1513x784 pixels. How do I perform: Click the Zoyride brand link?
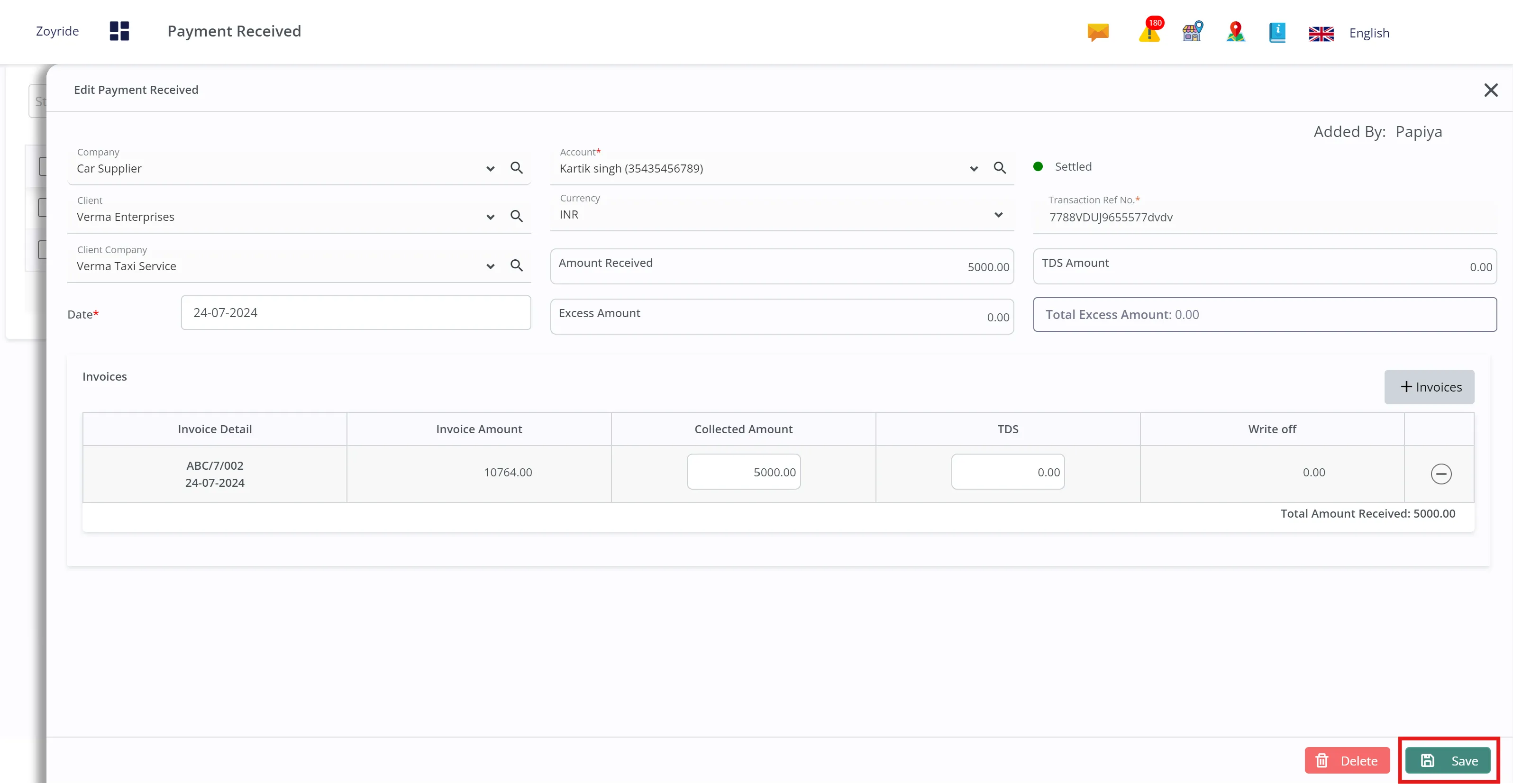[x=57, y=31]
